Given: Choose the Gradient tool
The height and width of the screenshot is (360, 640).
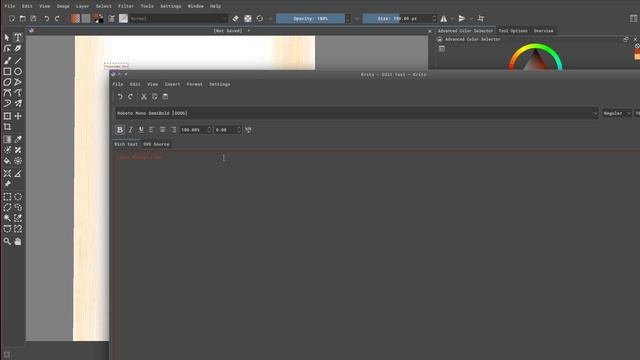Looking at the screenshot, I should (x=7, y=139).
